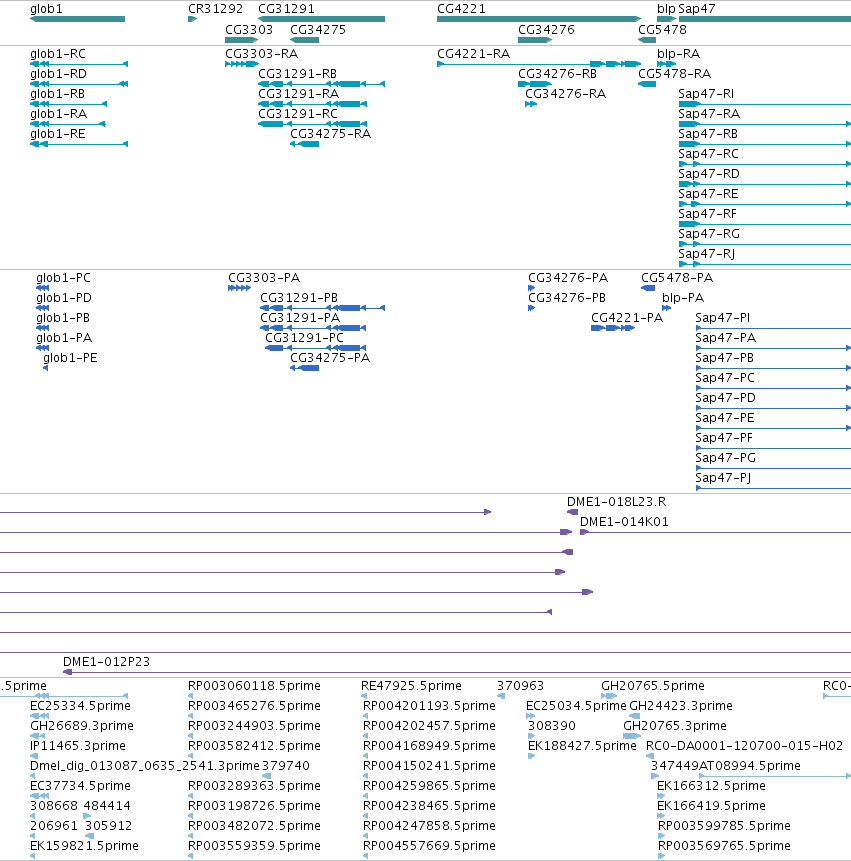The width and height of the screenshot is (851, 861).
Task: Select protein CG34275-PA
Action: point(330,358)
